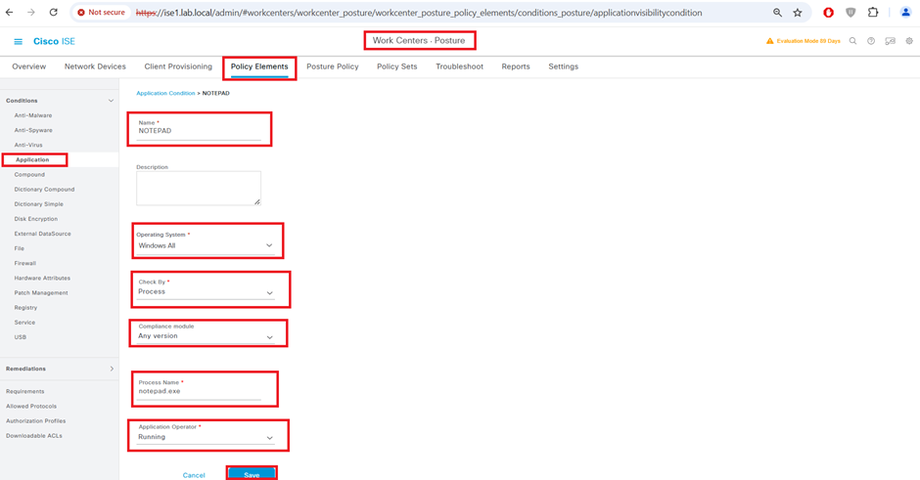
Task: Open Requirements in sidebar
Action: pyautogui.click(x=25, y=391)
